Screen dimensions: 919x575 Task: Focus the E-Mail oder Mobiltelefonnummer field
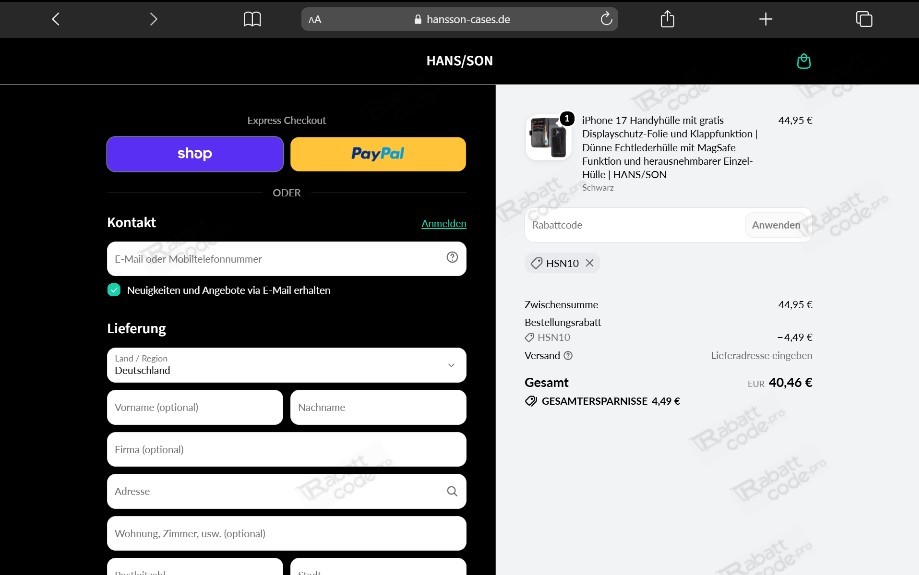(287, 258)
